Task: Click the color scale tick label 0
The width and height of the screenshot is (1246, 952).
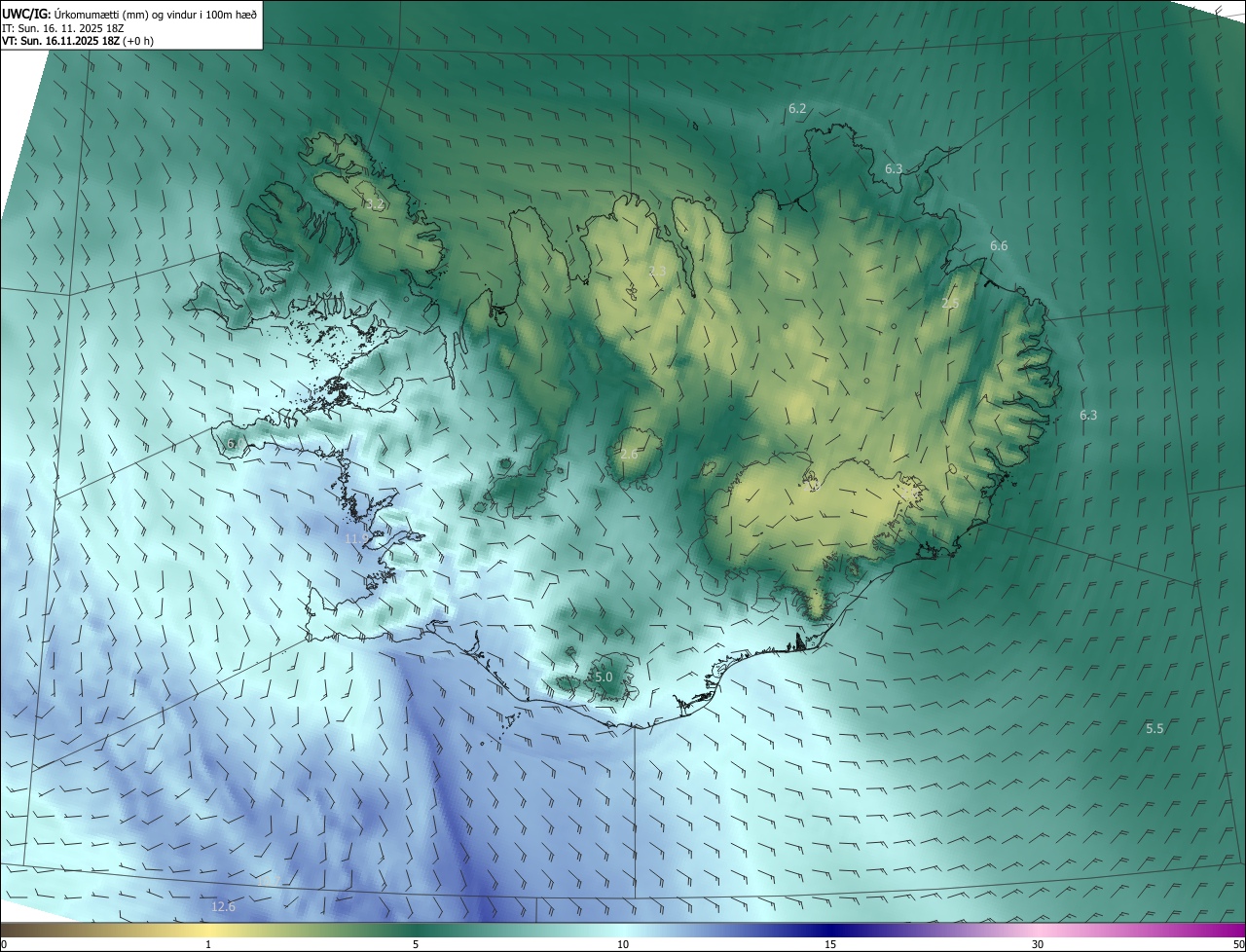Action: click(4, 944)
